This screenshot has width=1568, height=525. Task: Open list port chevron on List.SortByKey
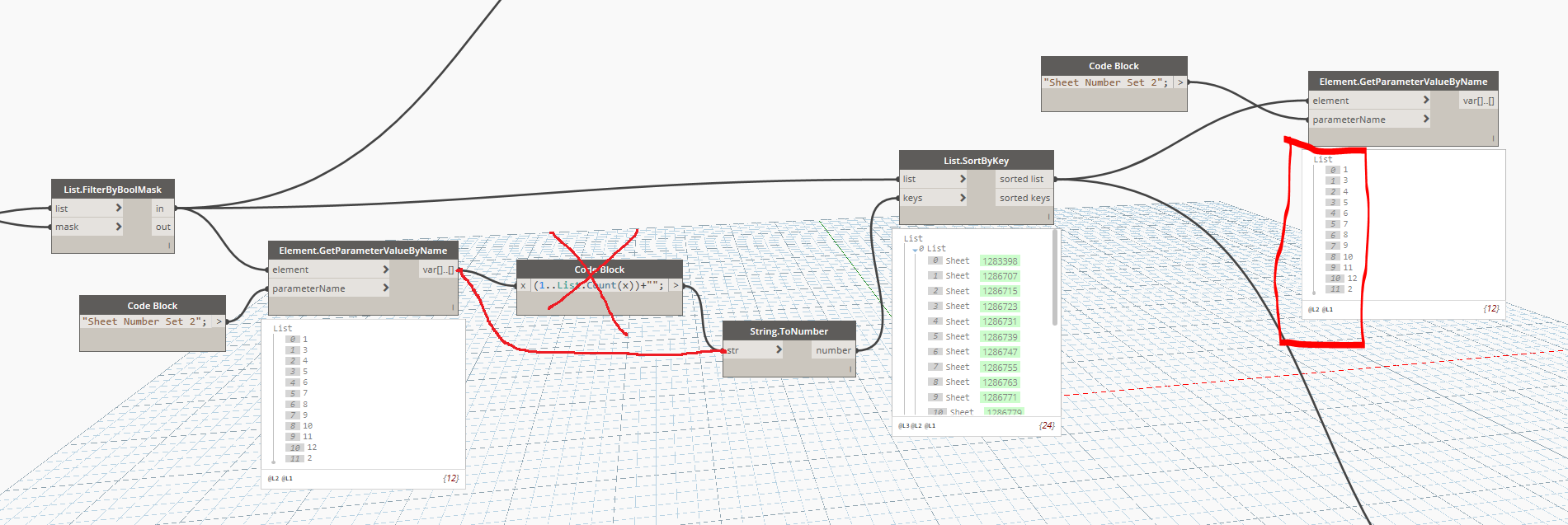(962, 179)
